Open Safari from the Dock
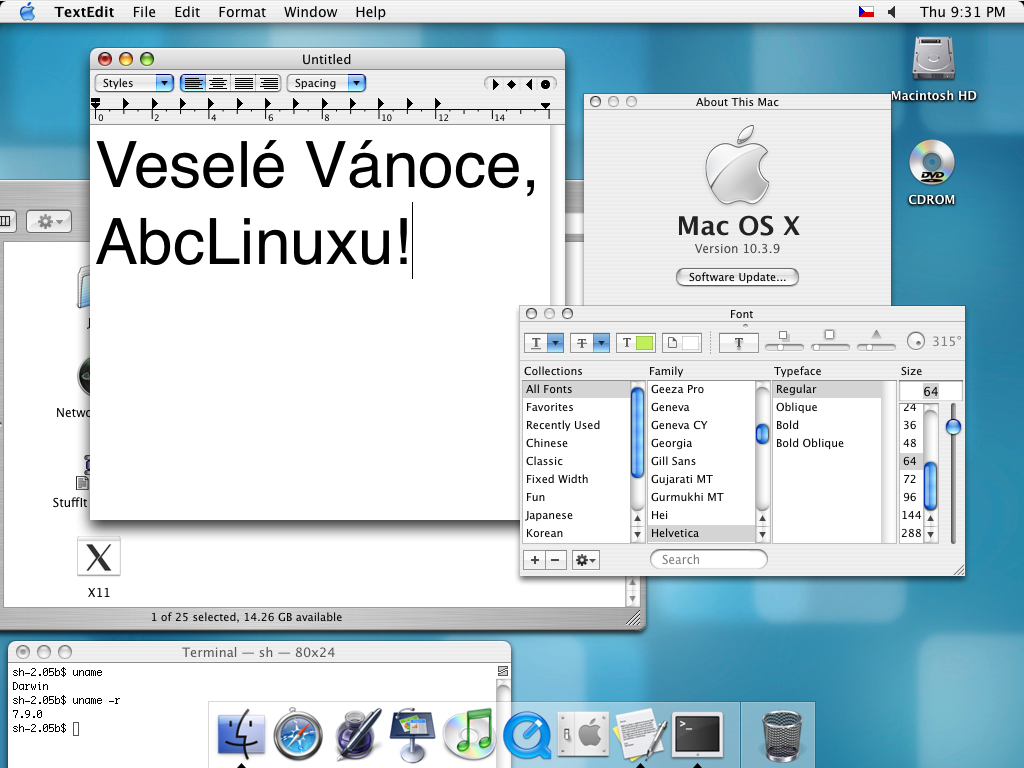 click(x=297, y=735)
